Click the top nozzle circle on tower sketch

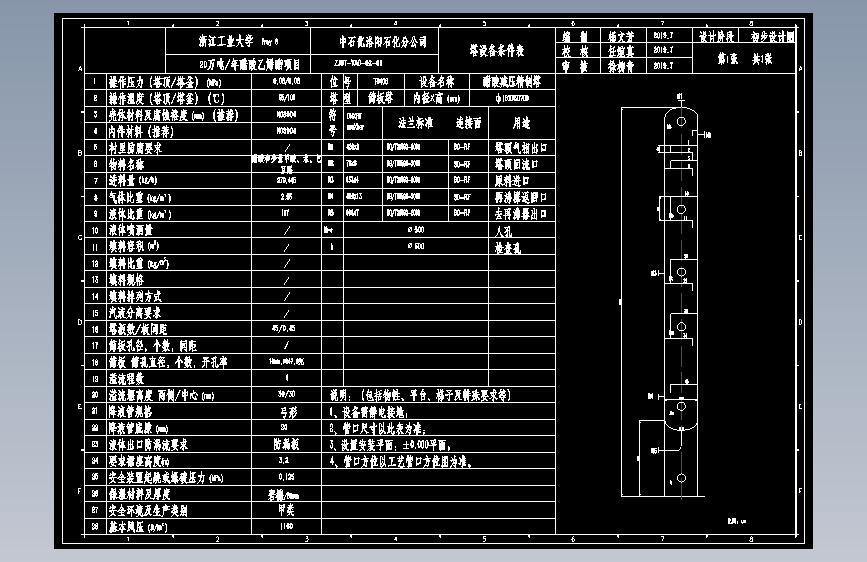click(x=681, y=121)
